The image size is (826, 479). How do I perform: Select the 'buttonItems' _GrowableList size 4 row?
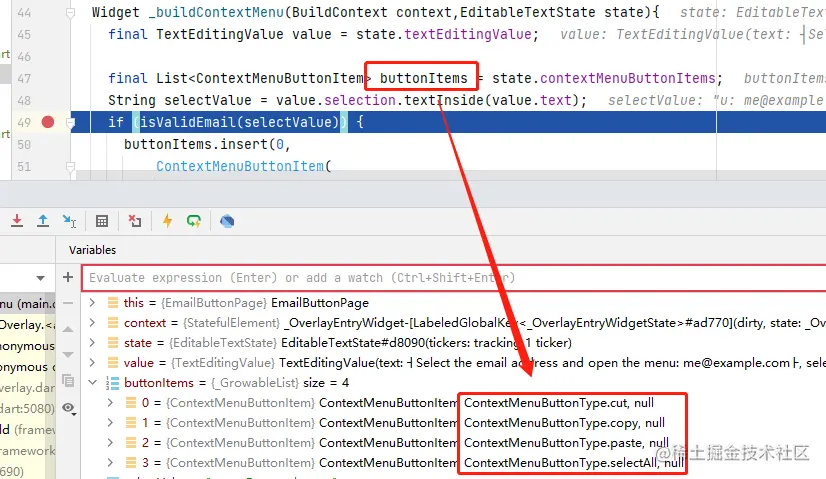pos(454,383)
